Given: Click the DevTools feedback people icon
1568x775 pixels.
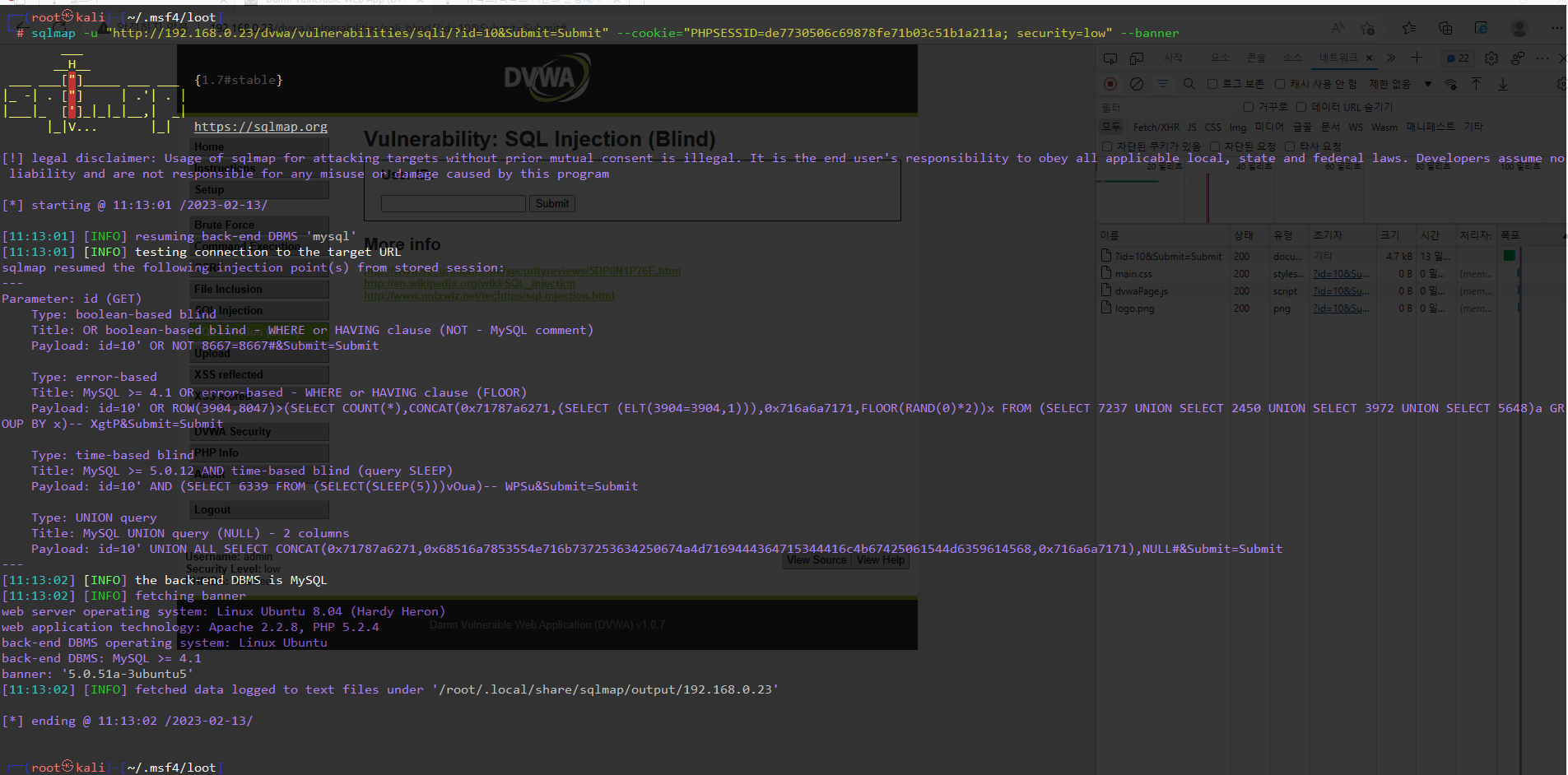Looking at the screenshot, I should (1518, 58).
